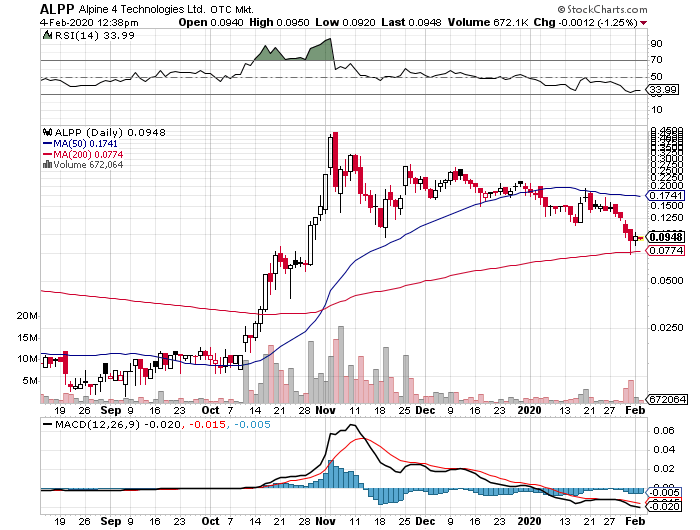Click the -0.015 MACD signal value

208,424
